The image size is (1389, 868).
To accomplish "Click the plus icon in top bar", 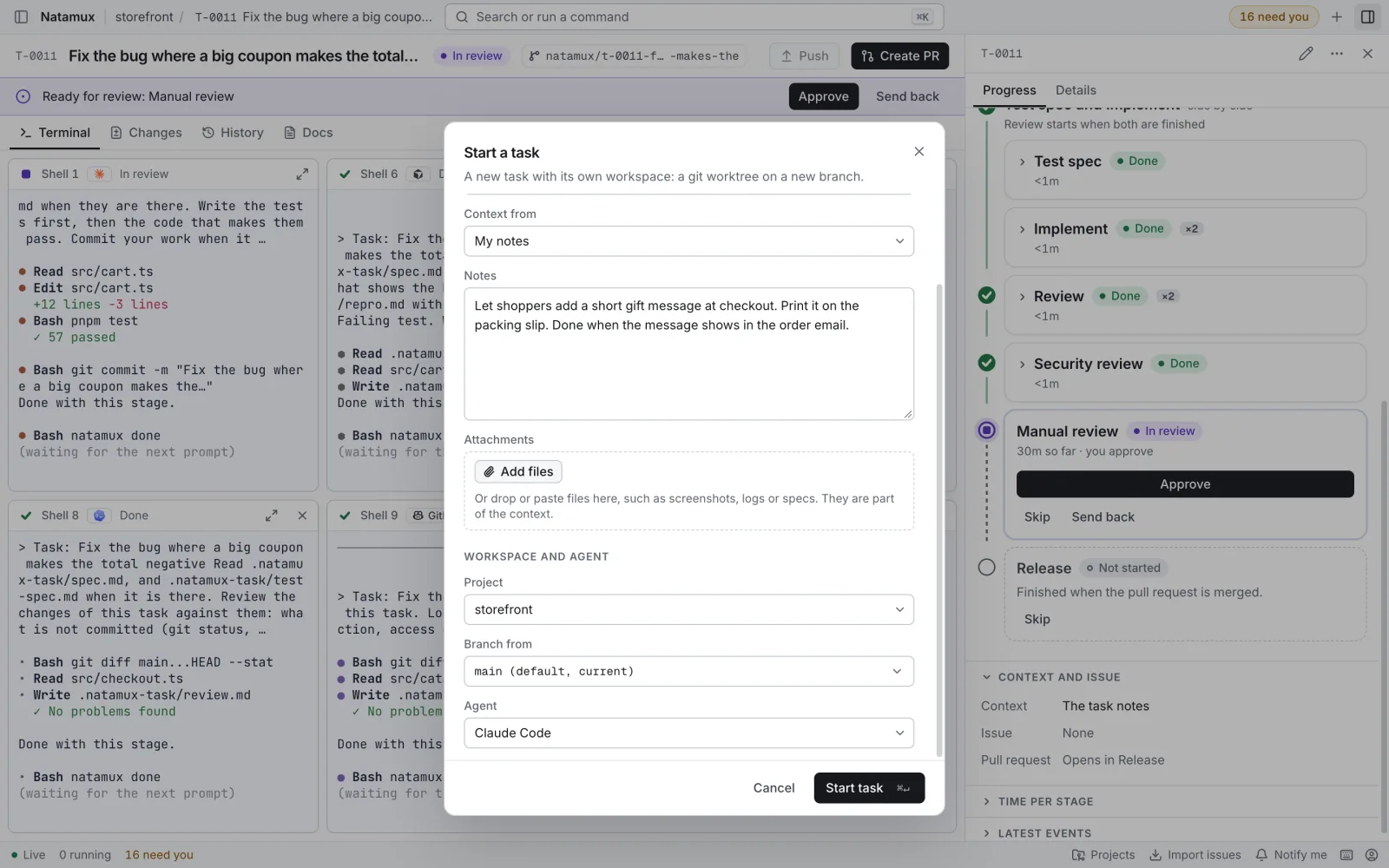I will (1337, 16).
